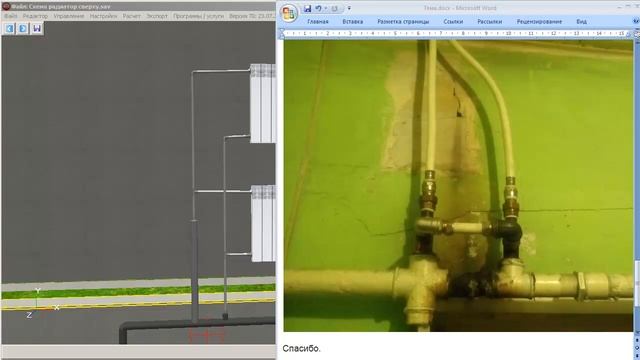Image resolution: width=640 pixels, height=360 pixels.
Task: Go to the Рассылки ribbon tab
Action: click(x=489, y=22)
